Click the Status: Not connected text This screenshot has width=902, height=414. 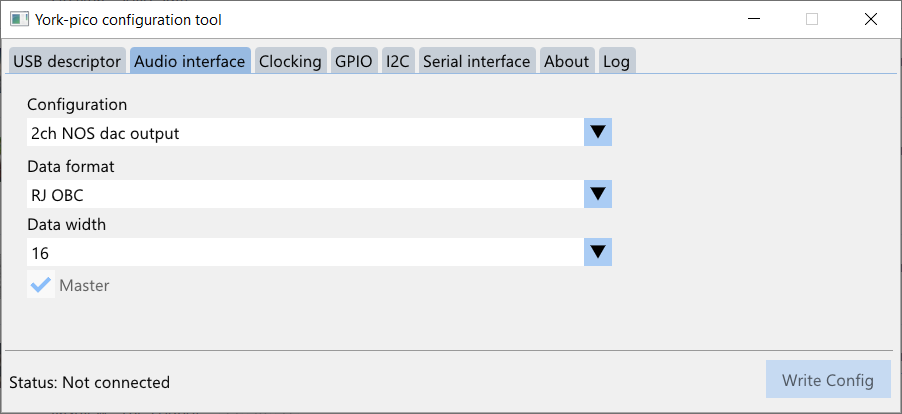click(x=90, y=382)
